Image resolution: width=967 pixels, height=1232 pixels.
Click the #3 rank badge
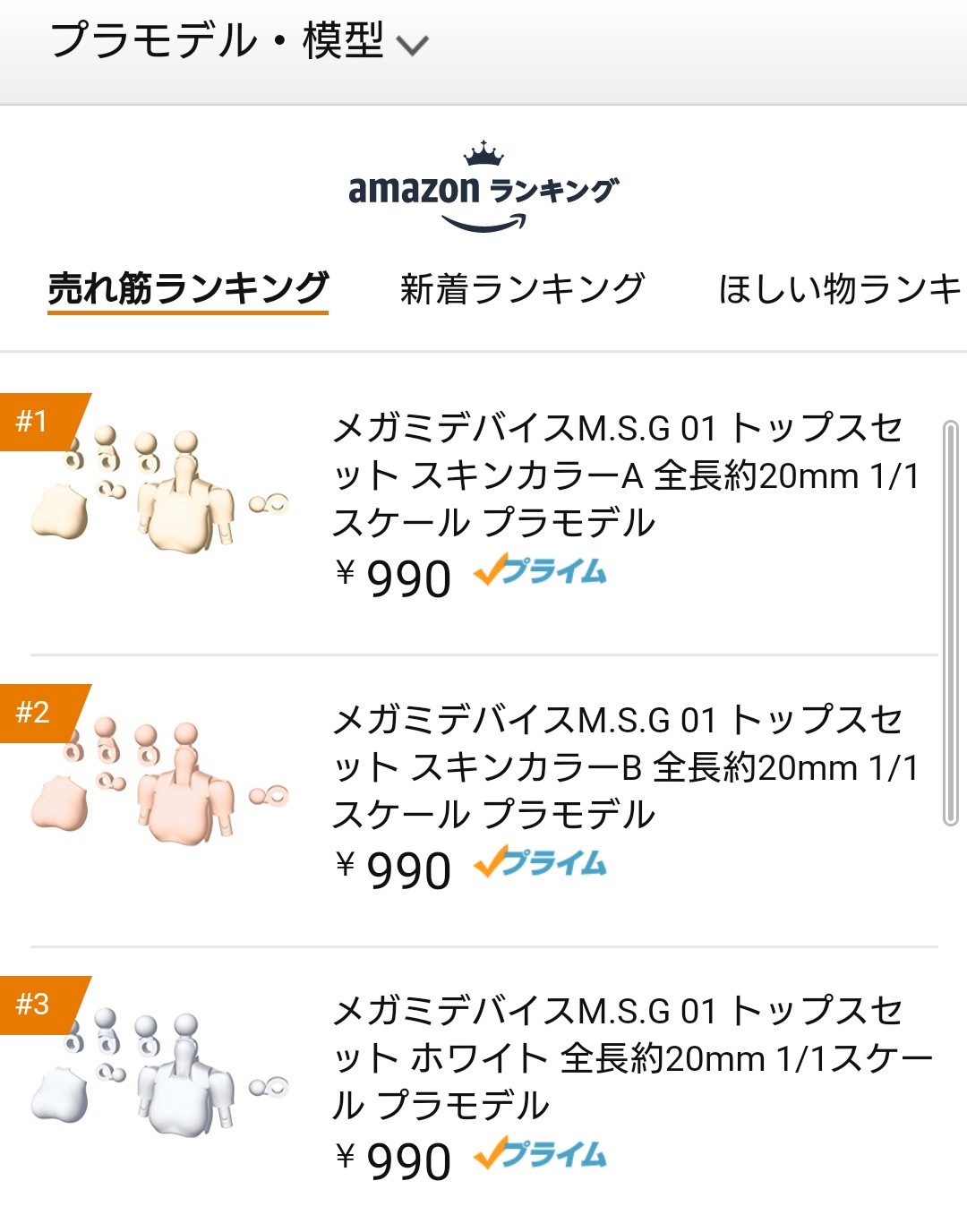[x=36, y=1005]
